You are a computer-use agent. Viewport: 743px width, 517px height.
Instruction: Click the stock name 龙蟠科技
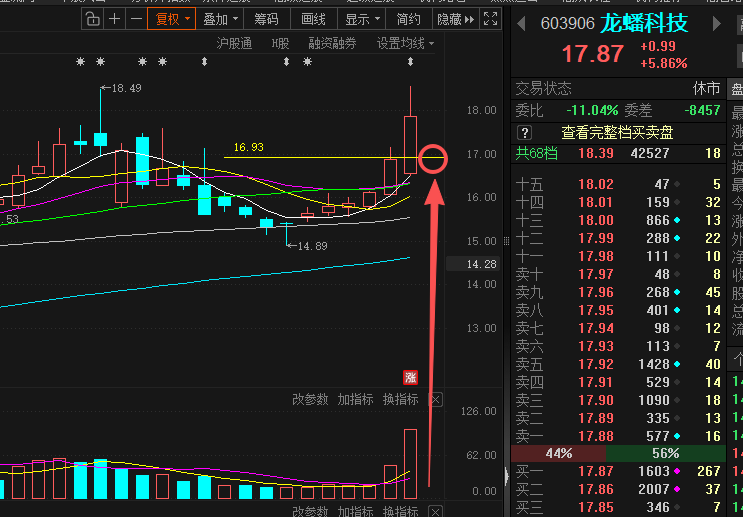coord(644,23)
